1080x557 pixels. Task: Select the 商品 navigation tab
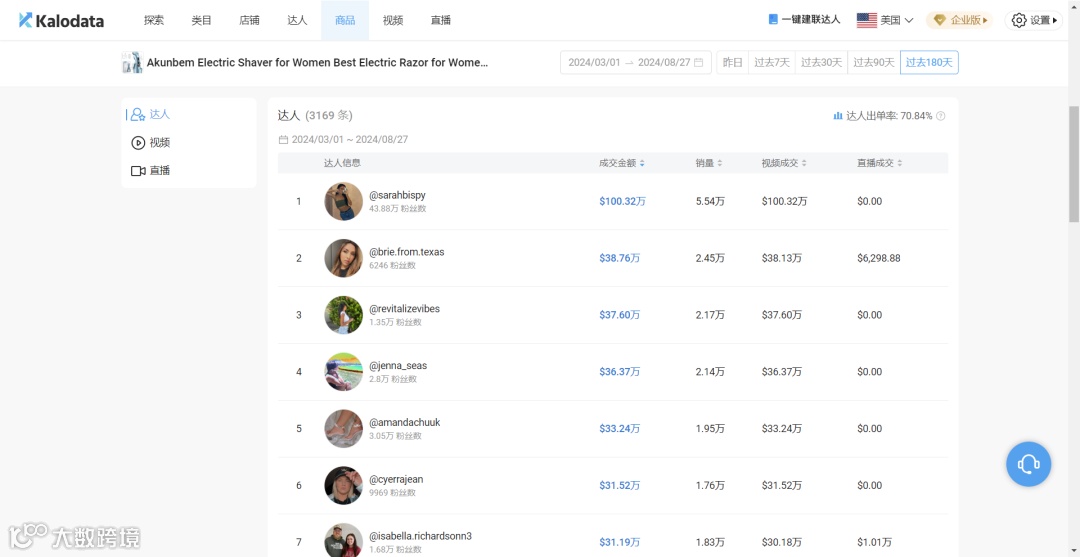345,21
